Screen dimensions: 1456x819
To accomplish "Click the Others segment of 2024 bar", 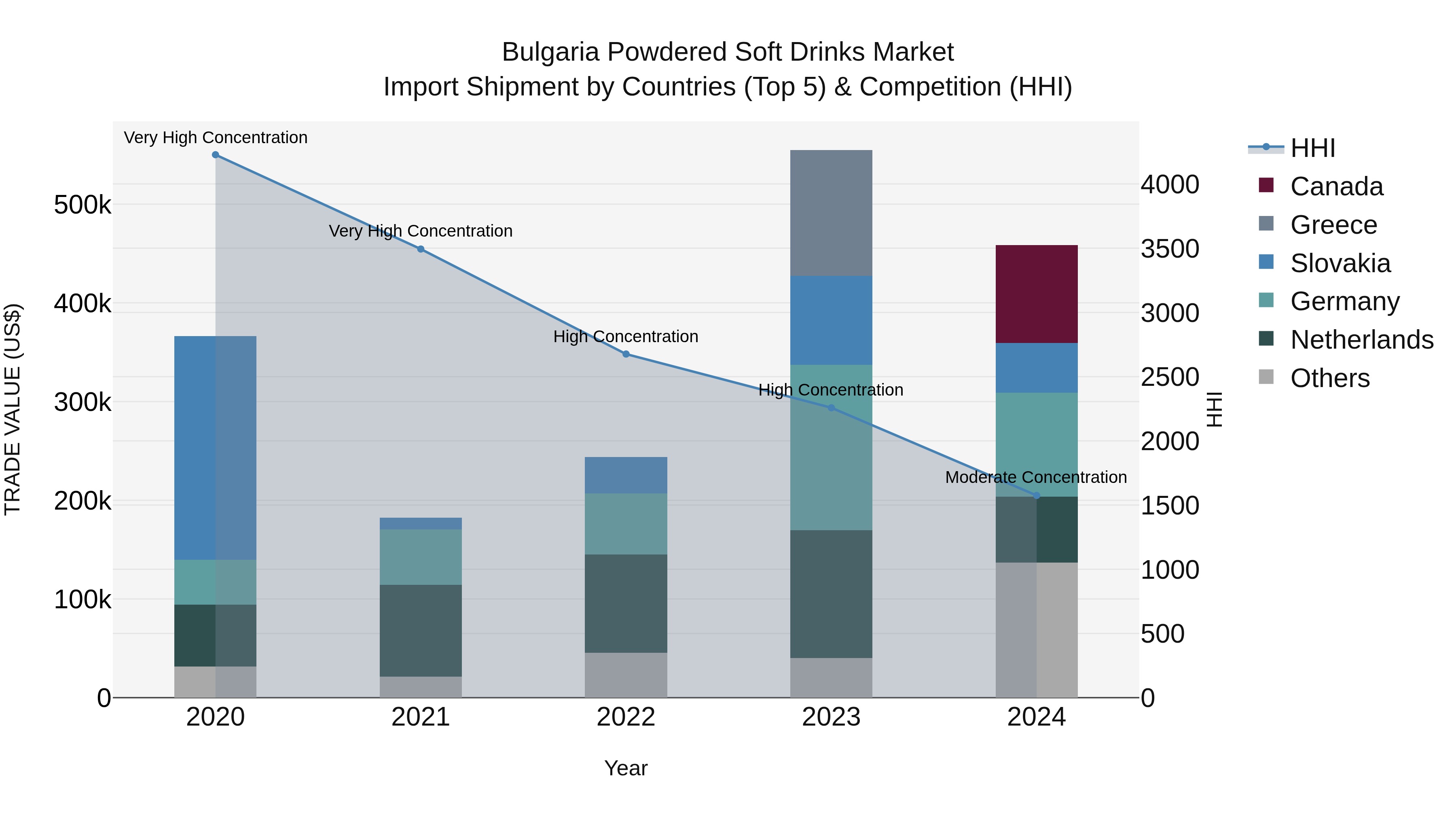I will tap(1037, 630).
